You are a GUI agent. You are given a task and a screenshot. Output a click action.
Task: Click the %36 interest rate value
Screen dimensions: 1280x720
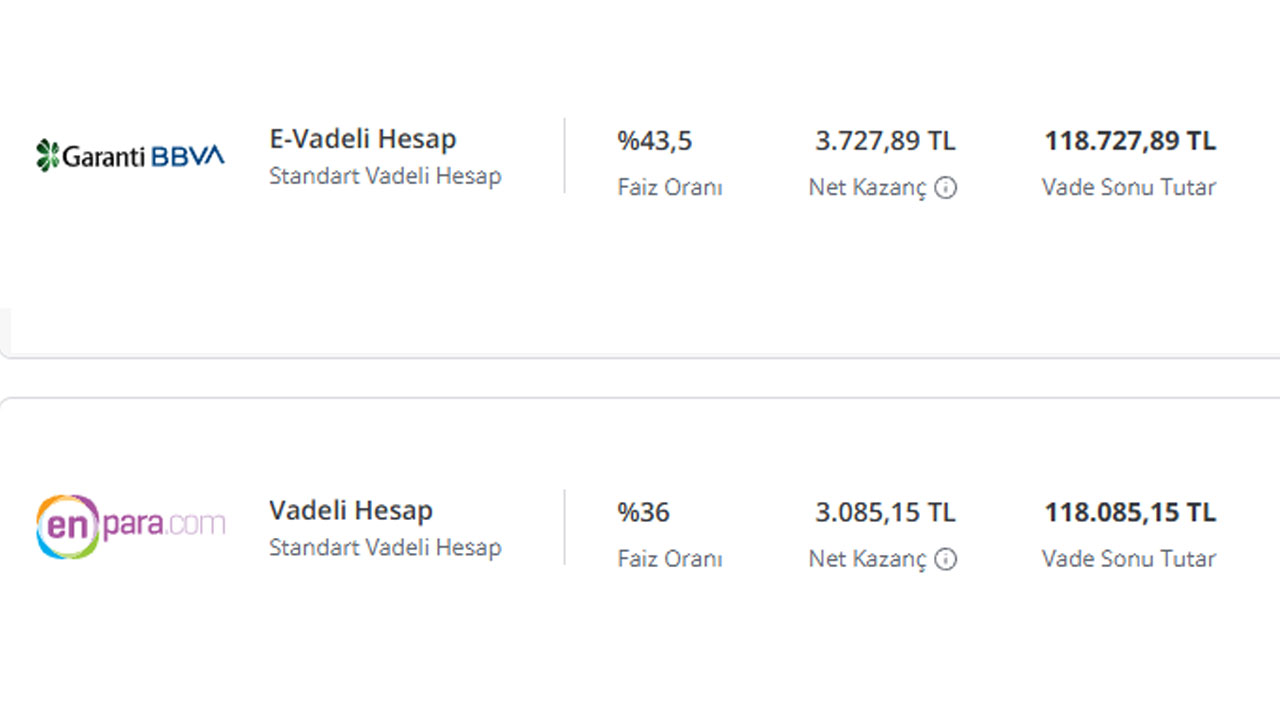coord(643,512)
